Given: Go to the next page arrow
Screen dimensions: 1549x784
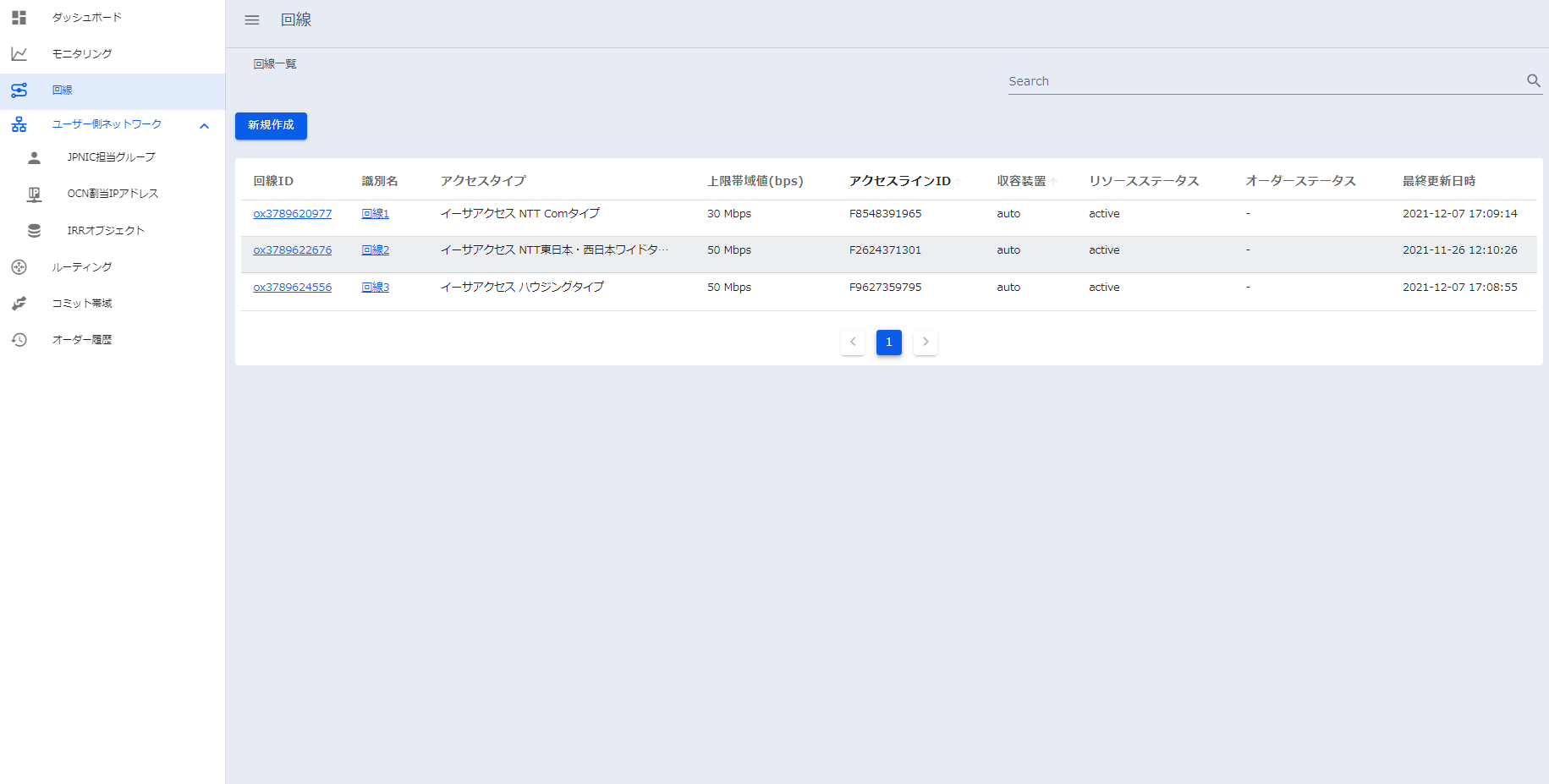Looking at the screenshot, I should [x=926, y=343].
